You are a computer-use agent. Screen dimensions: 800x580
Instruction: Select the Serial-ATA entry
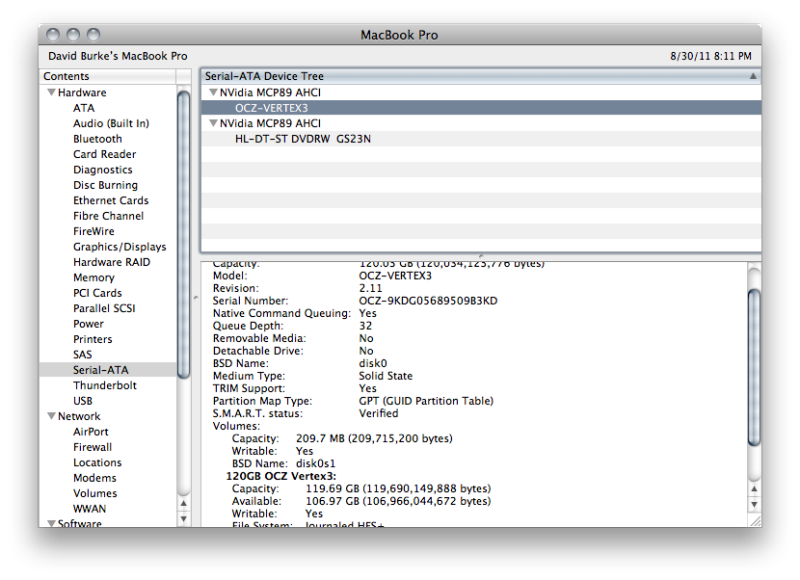click(x=108, y=370)
